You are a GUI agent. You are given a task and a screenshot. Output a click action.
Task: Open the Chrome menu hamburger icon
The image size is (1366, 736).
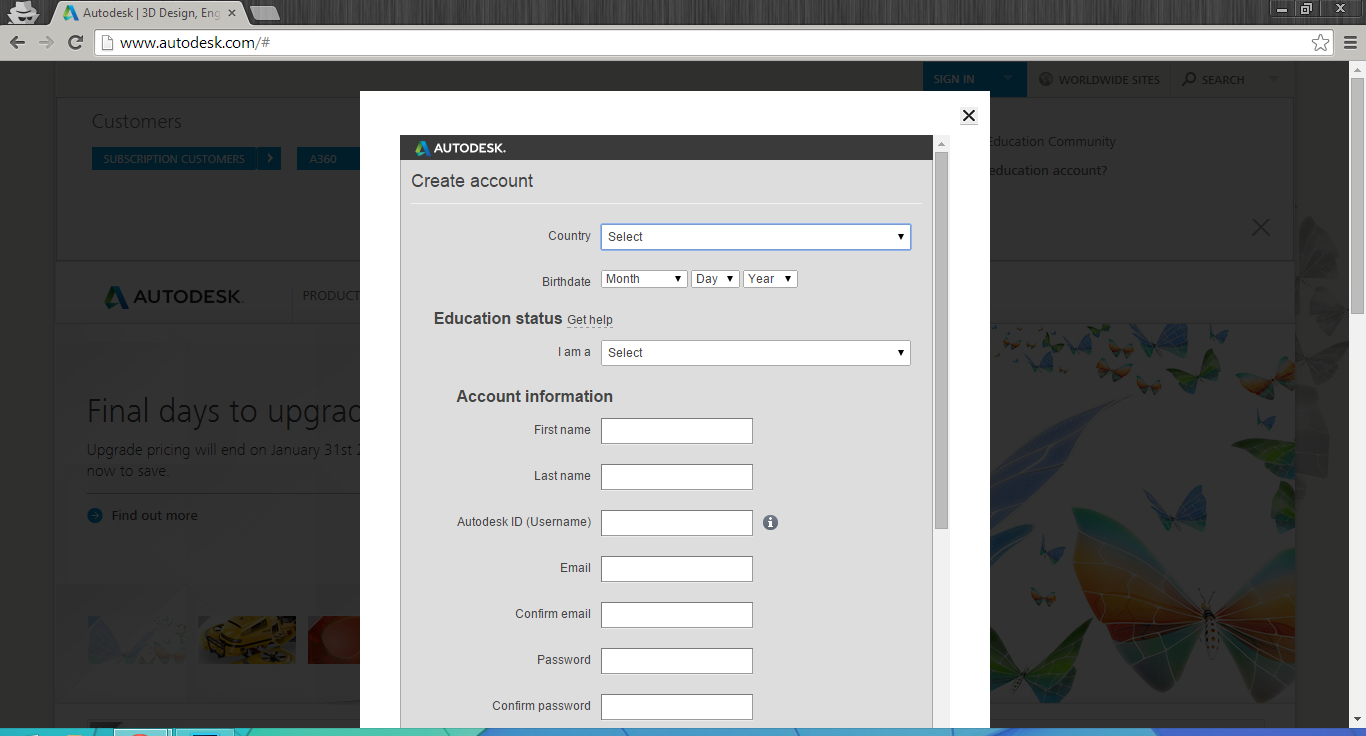coord(1350,42)
